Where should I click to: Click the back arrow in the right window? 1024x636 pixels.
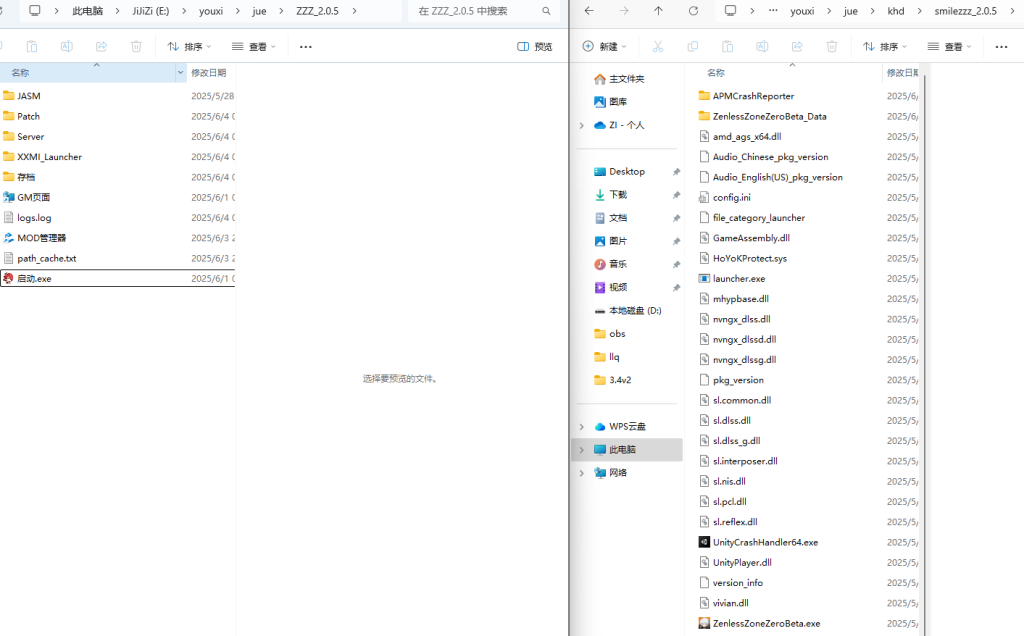click(589, 11)
